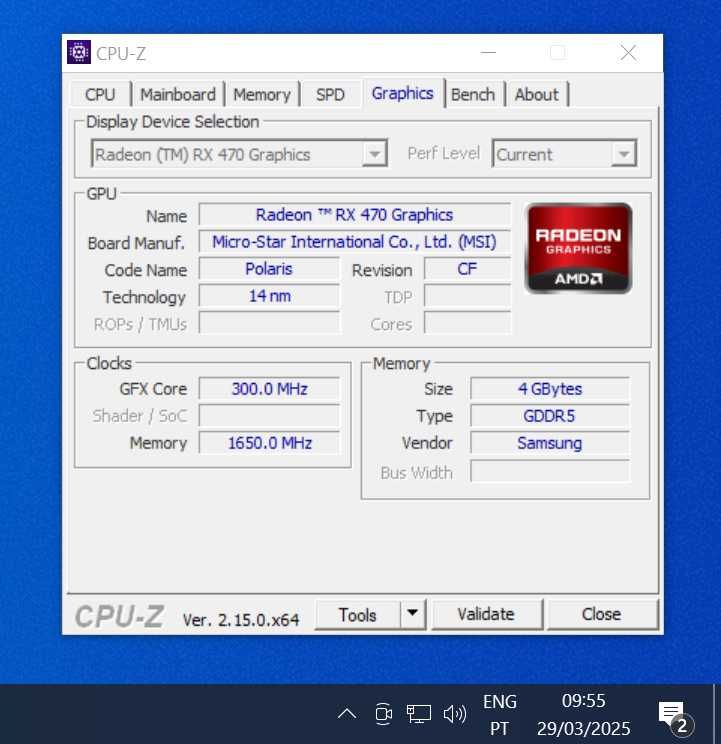Screen dimensions: 721x744
Task: Click the memory size 4 GBytes value
Action: click(x=550, y=389)
